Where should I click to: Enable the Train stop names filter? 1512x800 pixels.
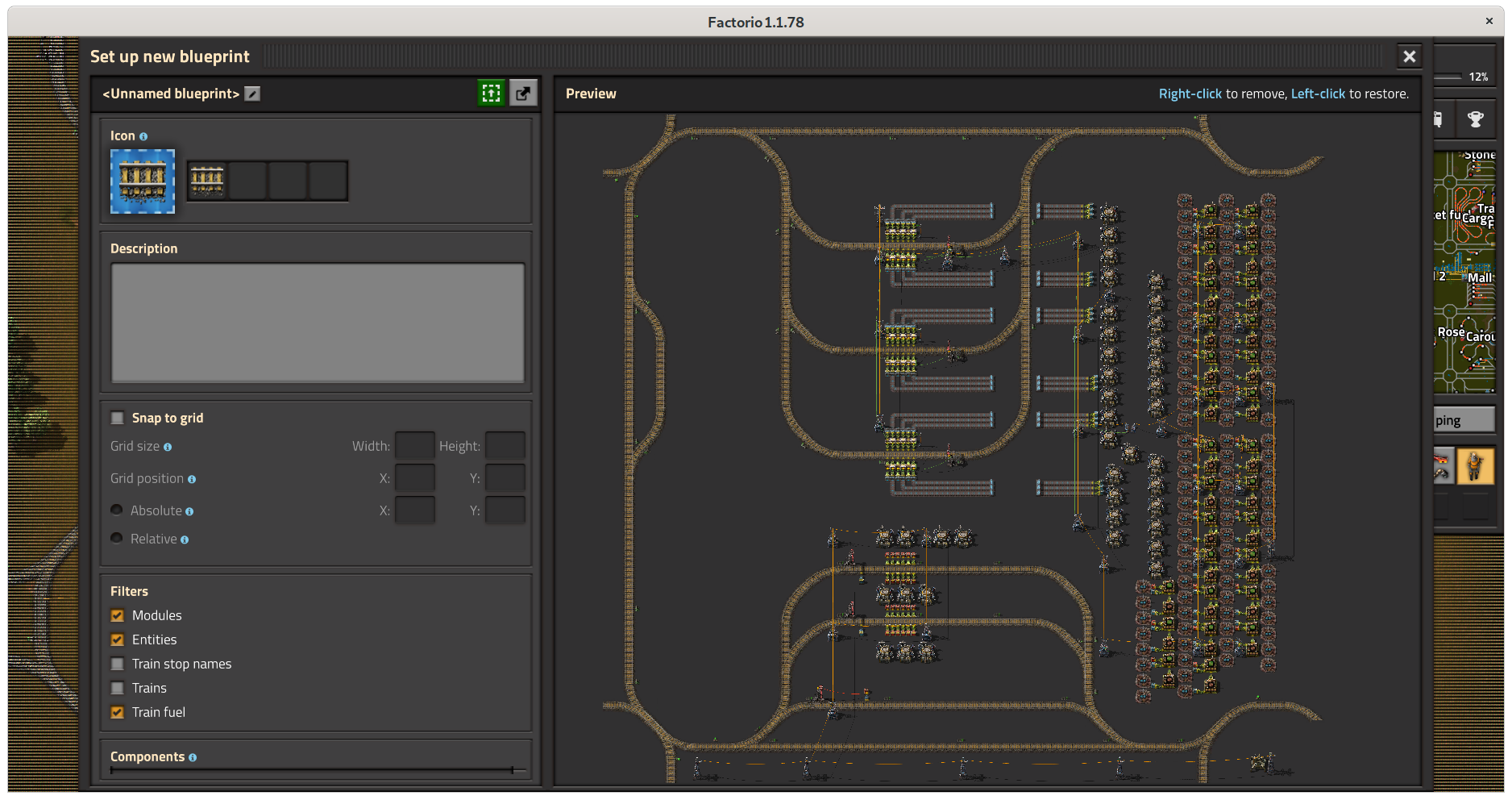[118, 664]
